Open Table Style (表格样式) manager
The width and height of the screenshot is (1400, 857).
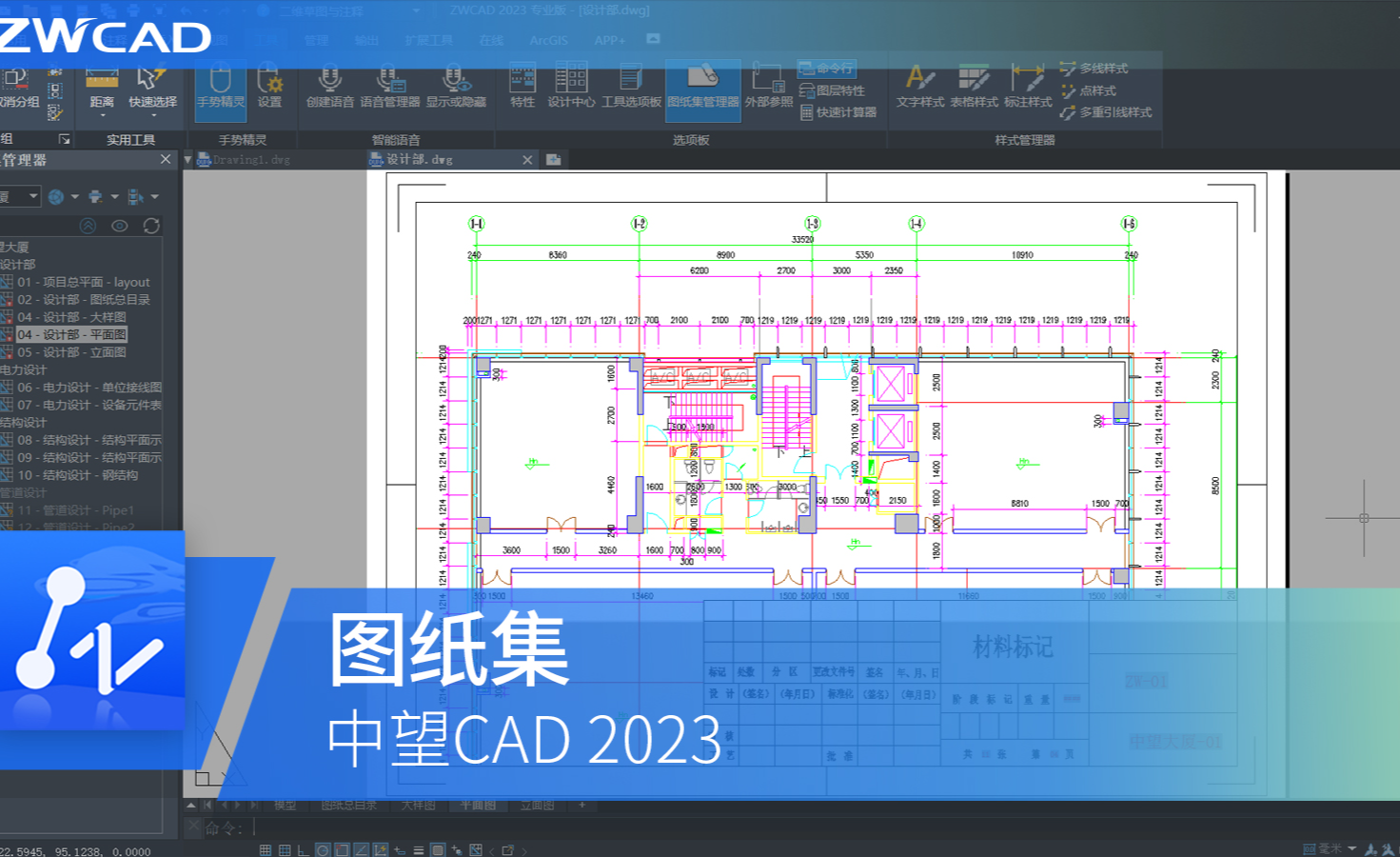(x=974, y=86)
